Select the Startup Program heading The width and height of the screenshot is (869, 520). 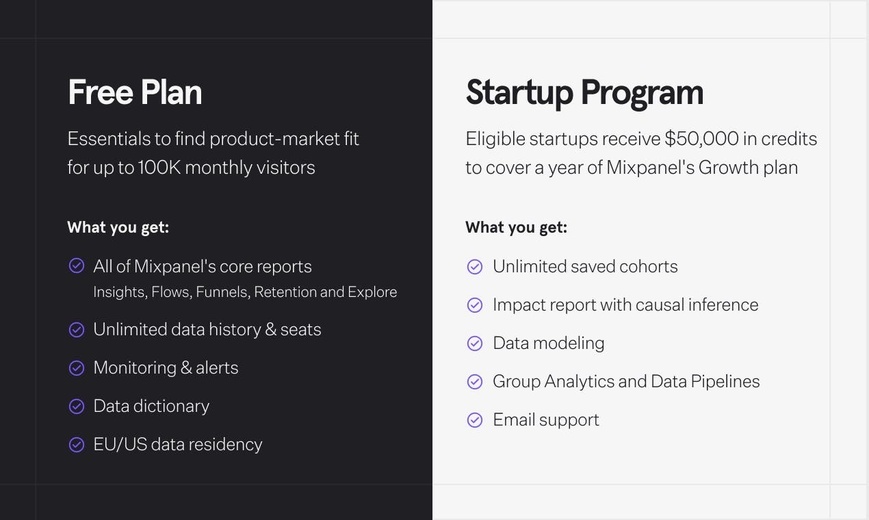click(585, 93)
